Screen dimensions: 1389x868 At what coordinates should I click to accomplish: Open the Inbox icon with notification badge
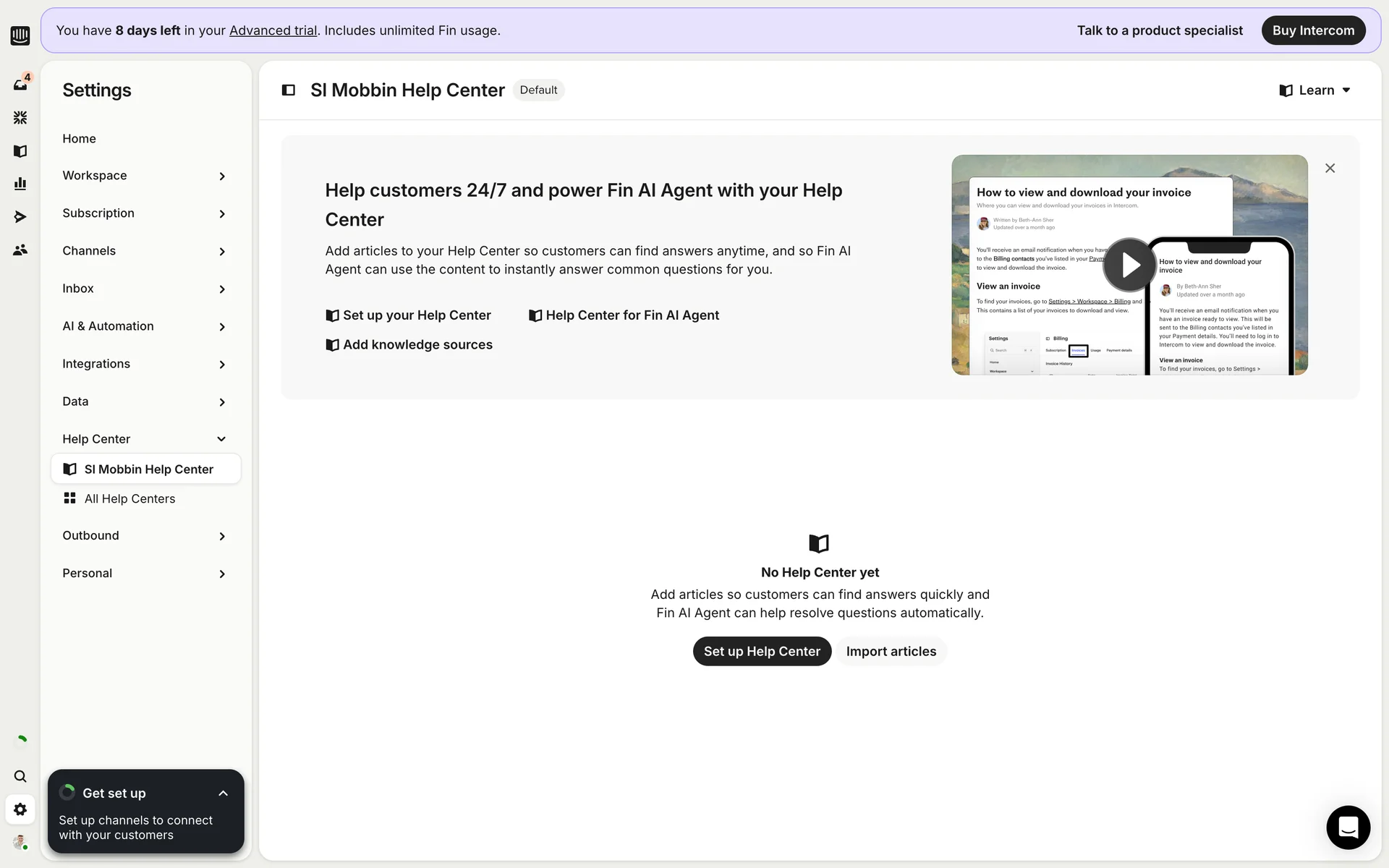coord(20,85)
